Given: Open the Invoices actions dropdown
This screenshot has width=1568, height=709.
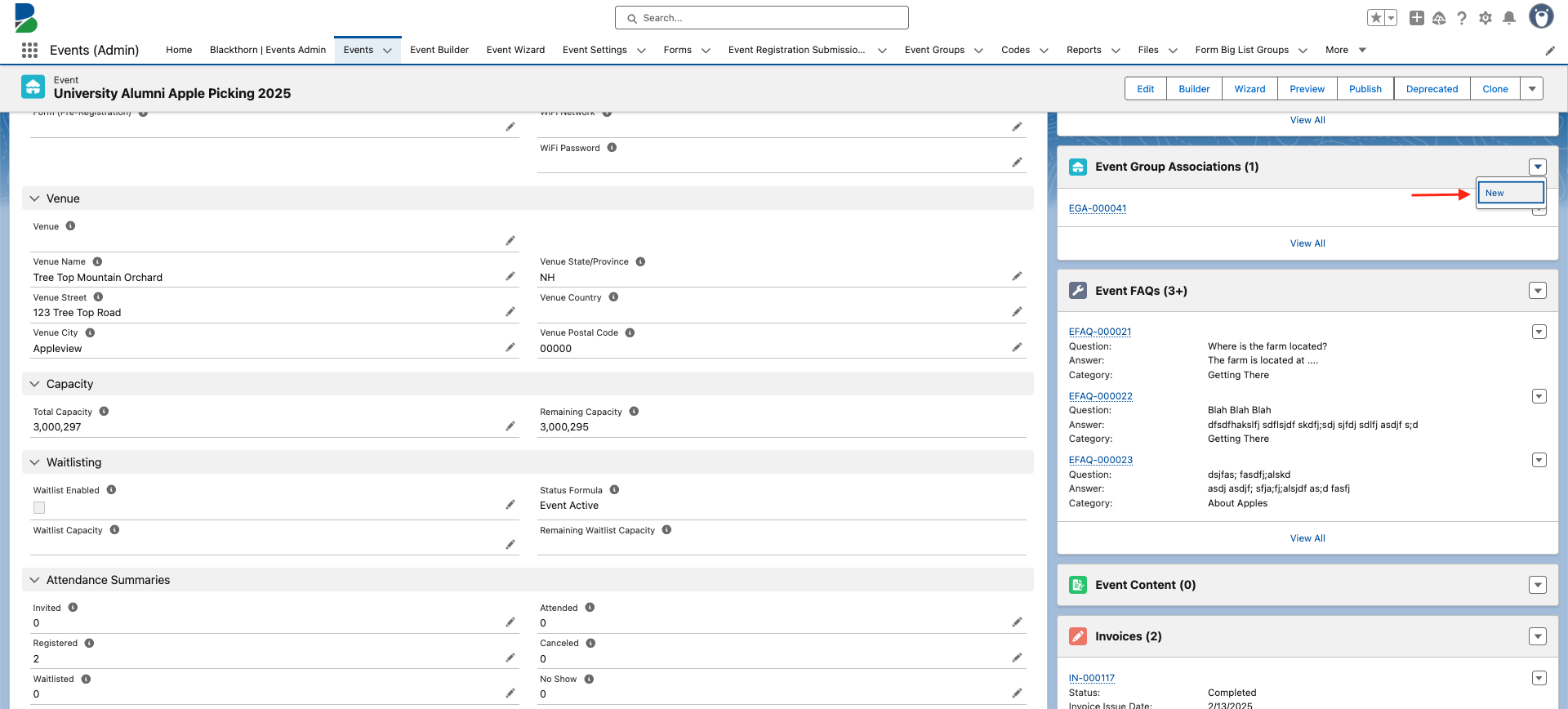Looking at the screenshot, I should click(1538, 636).
